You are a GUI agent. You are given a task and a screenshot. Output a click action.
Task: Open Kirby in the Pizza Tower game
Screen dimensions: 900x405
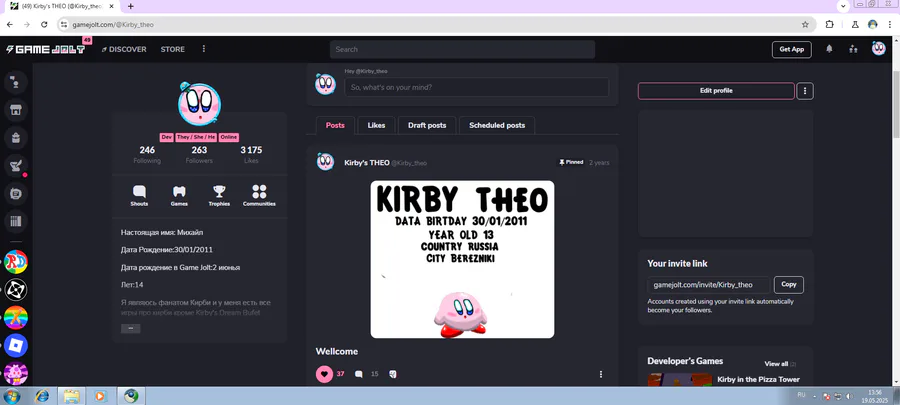[758, 379]
